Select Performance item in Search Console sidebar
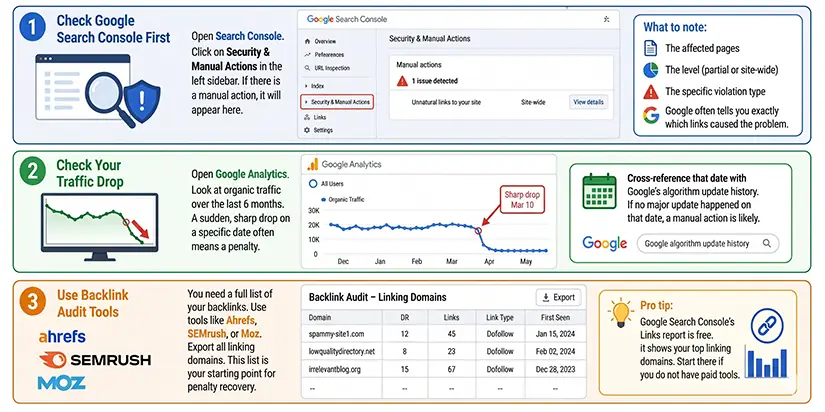This screenshot has height=412, width=825. [x=324, y=55]
